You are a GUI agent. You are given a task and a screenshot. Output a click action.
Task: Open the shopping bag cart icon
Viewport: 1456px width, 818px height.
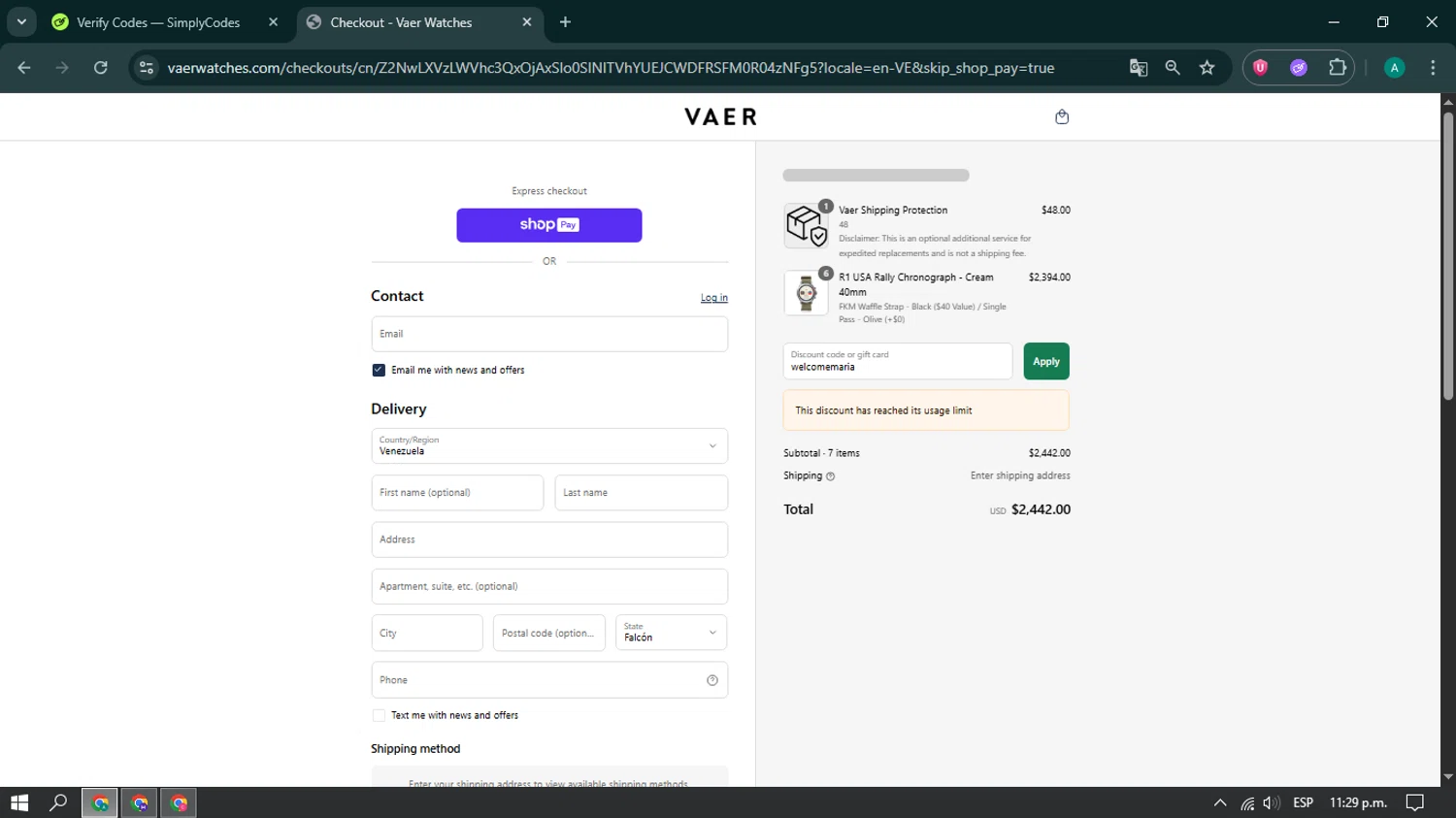coord(1062,116)
